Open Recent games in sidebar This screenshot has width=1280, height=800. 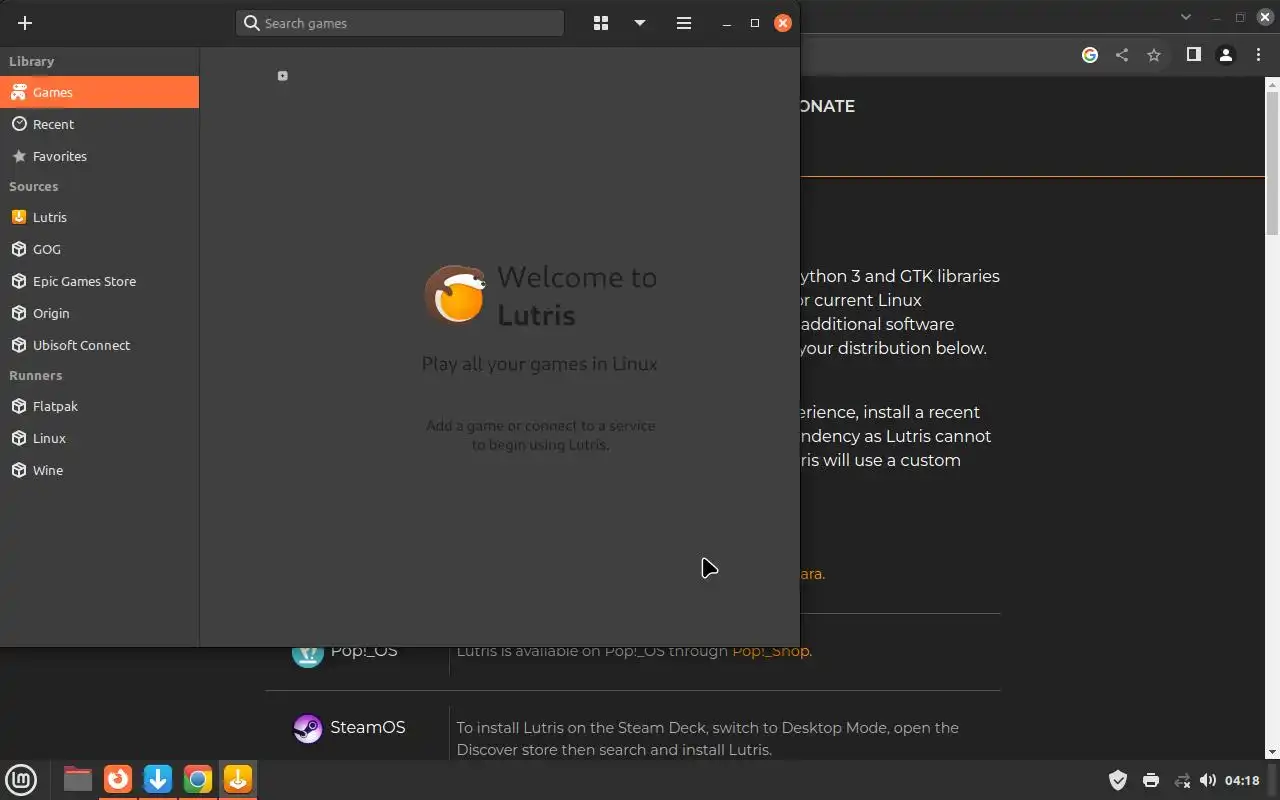click(99, 124)
